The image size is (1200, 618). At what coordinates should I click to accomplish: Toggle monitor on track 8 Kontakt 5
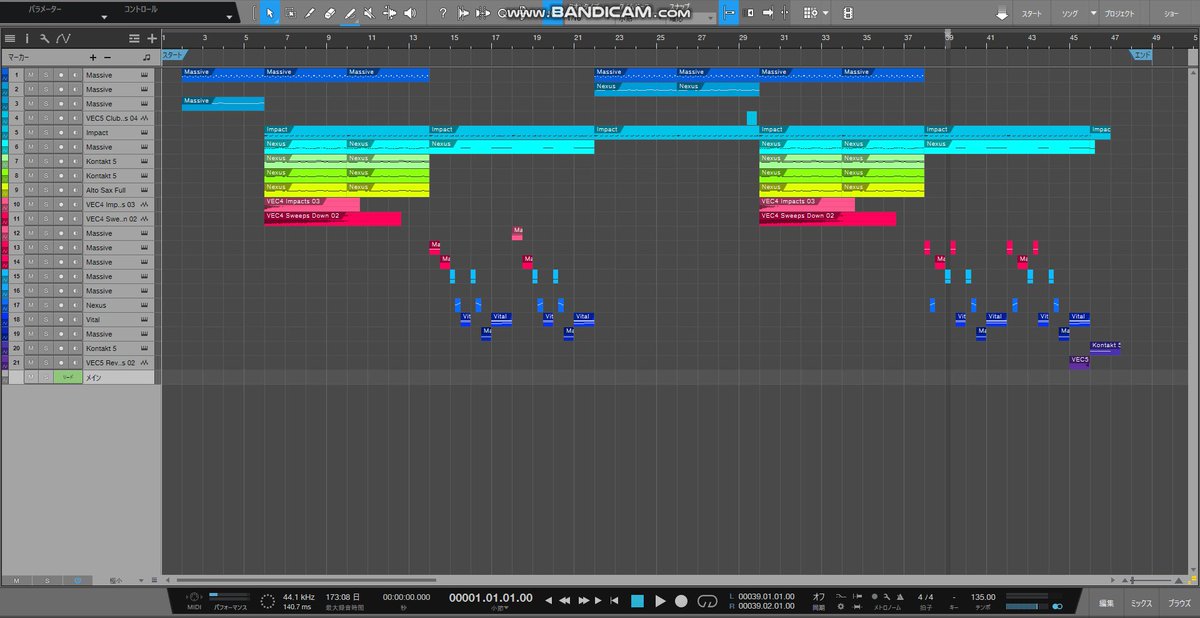click(x=75, y=176)
